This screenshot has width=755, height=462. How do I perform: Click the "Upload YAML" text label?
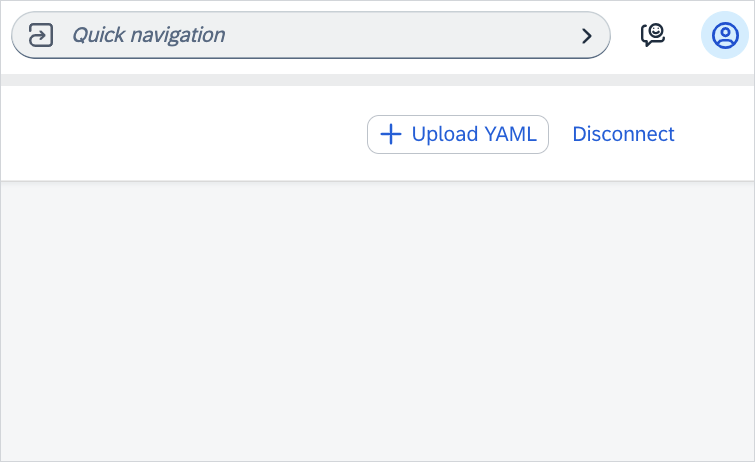click(x=474, y=134)
